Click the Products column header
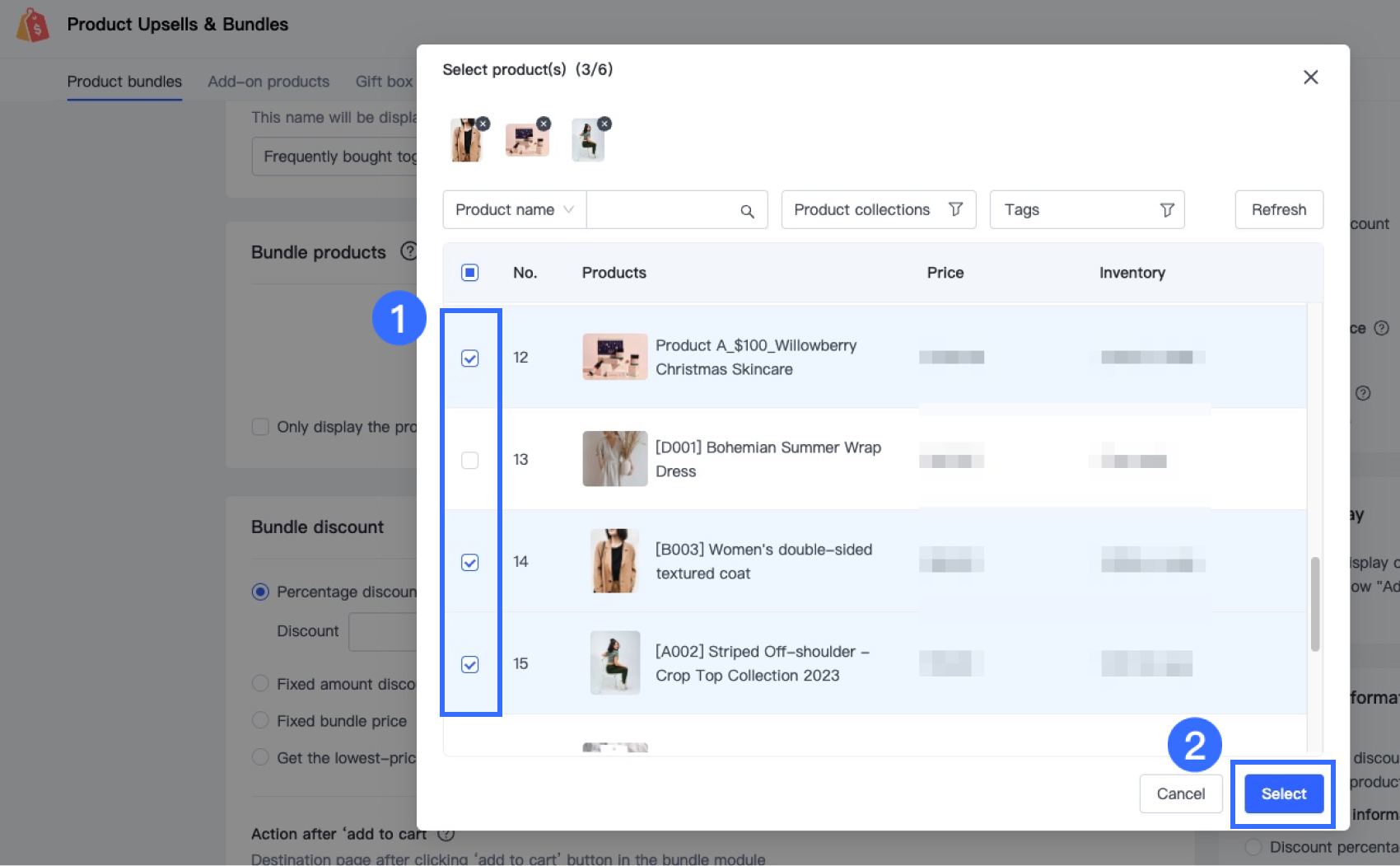The height and width of the screenshot is (866, 1400). tap(614, 273)
